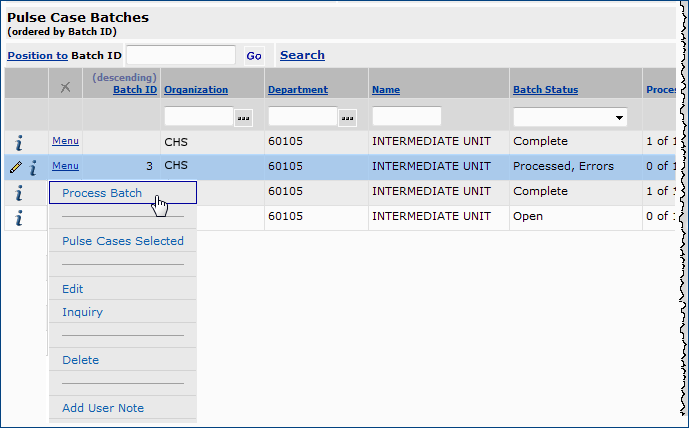The width and height of the screenshot is (689, 428).
Task: Expand the Batch Status filter dropdown
Action: pyautogui.click(x=620, y=117)
